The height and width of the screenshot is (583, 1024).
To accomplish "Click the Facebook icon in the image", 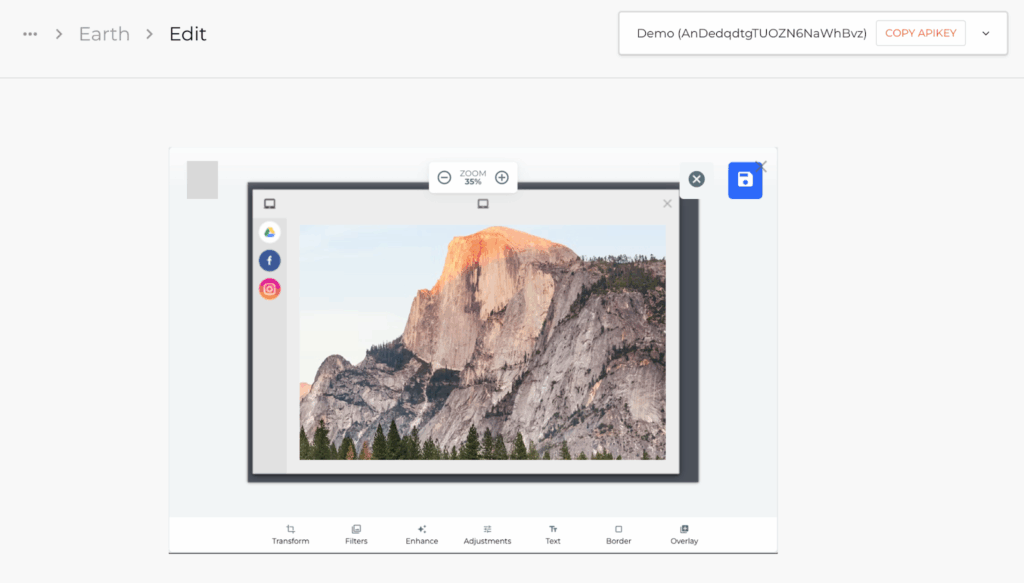I will 270,260.
